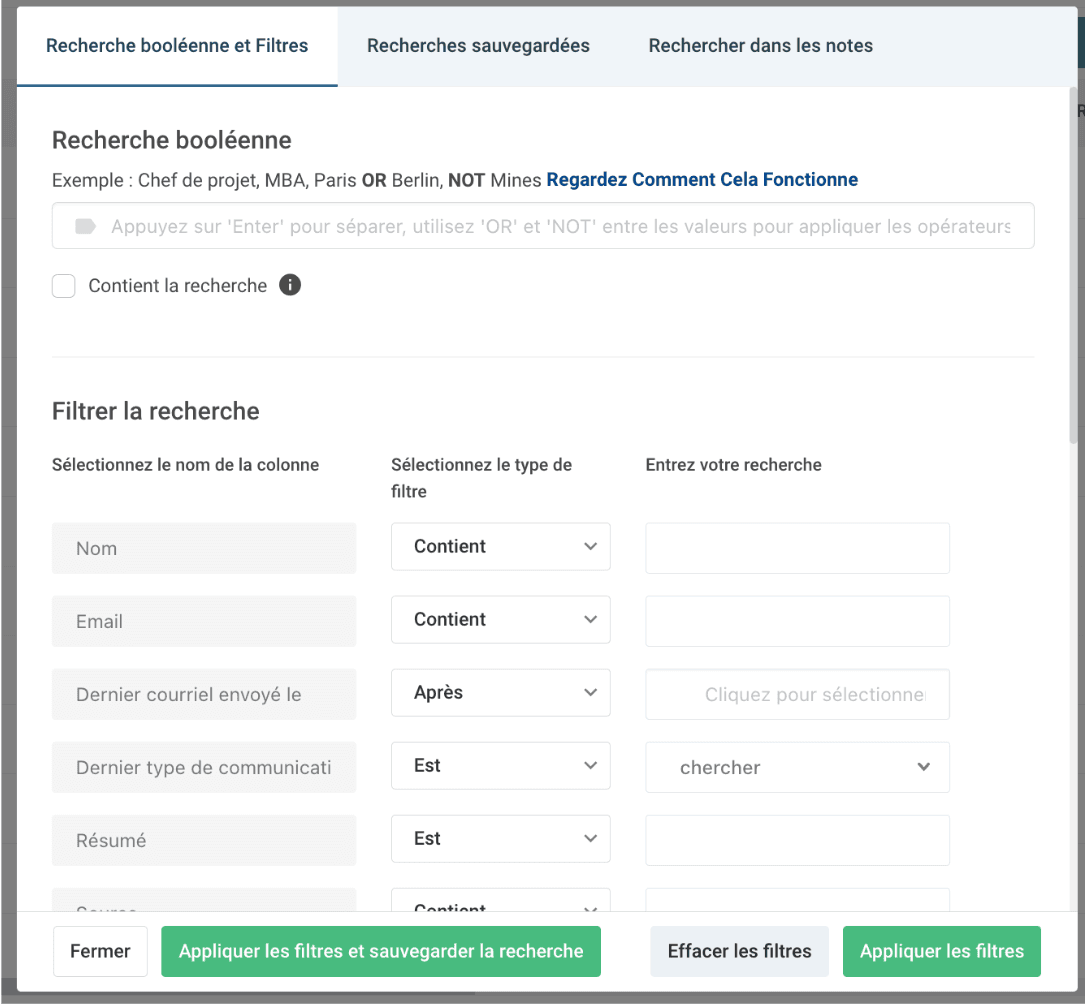The width and height of the screenshot is (1090, 1008).
Task: Click 'Appliquer les filtres'
Action: 941,951
